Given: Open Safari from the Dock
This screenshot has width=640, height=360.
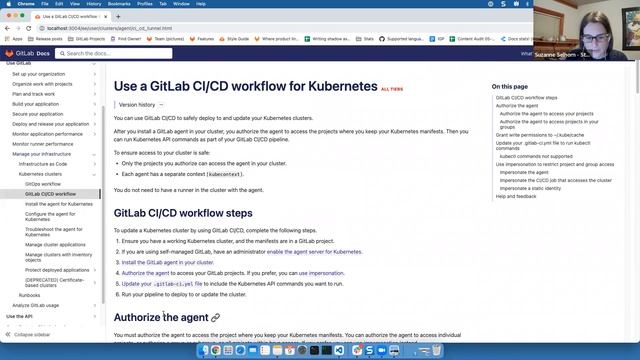Looking at the screenshot, I should [240, 350].
